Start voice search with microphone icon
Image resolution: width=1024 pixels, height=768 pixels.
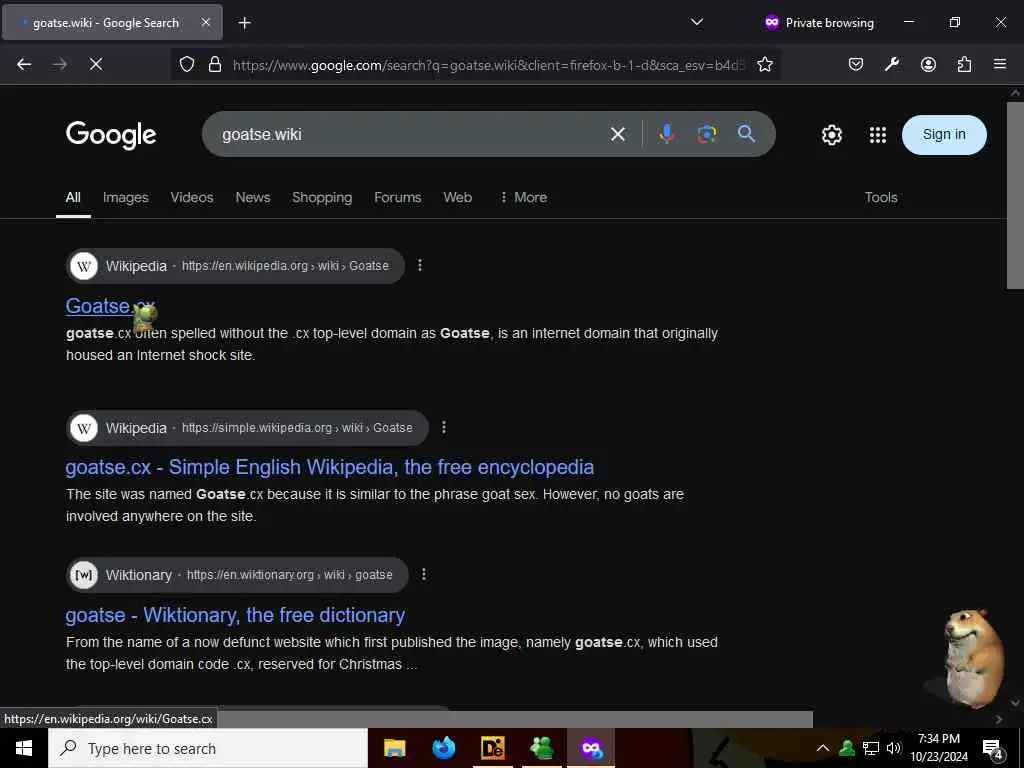pyautogui.click(x=667, y=134)
